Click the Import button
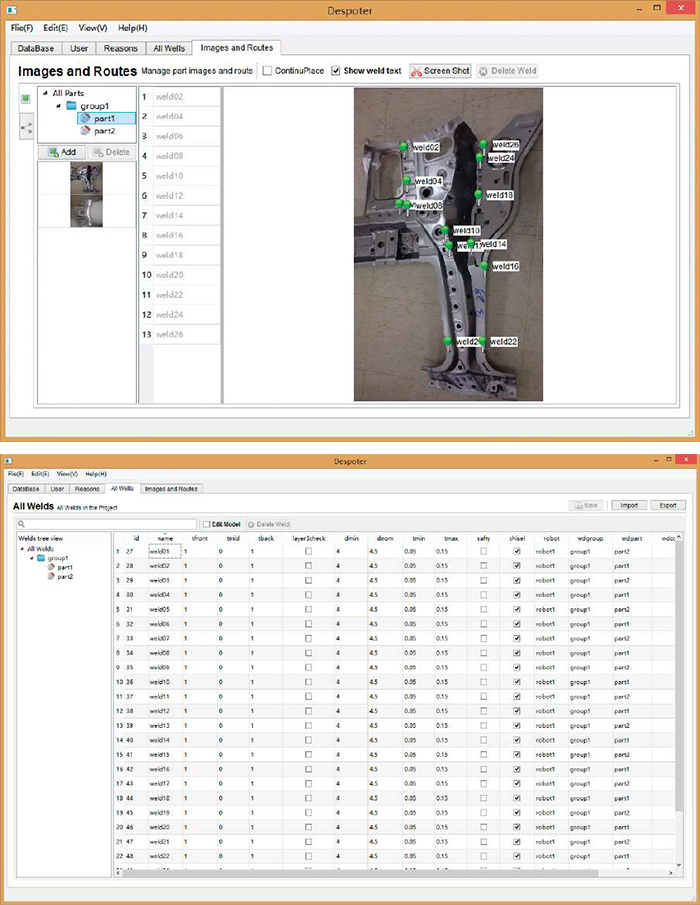700x905 pixels. pyautogui.click(x=629, y=505)
